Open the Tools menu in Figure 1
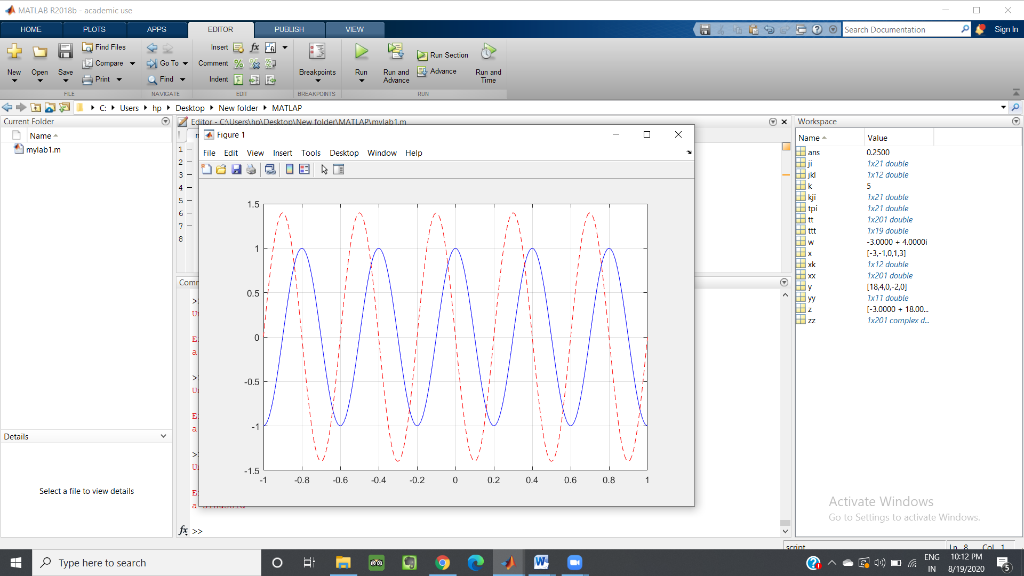Screen dimensions: 1024x576 pos(311,153)
